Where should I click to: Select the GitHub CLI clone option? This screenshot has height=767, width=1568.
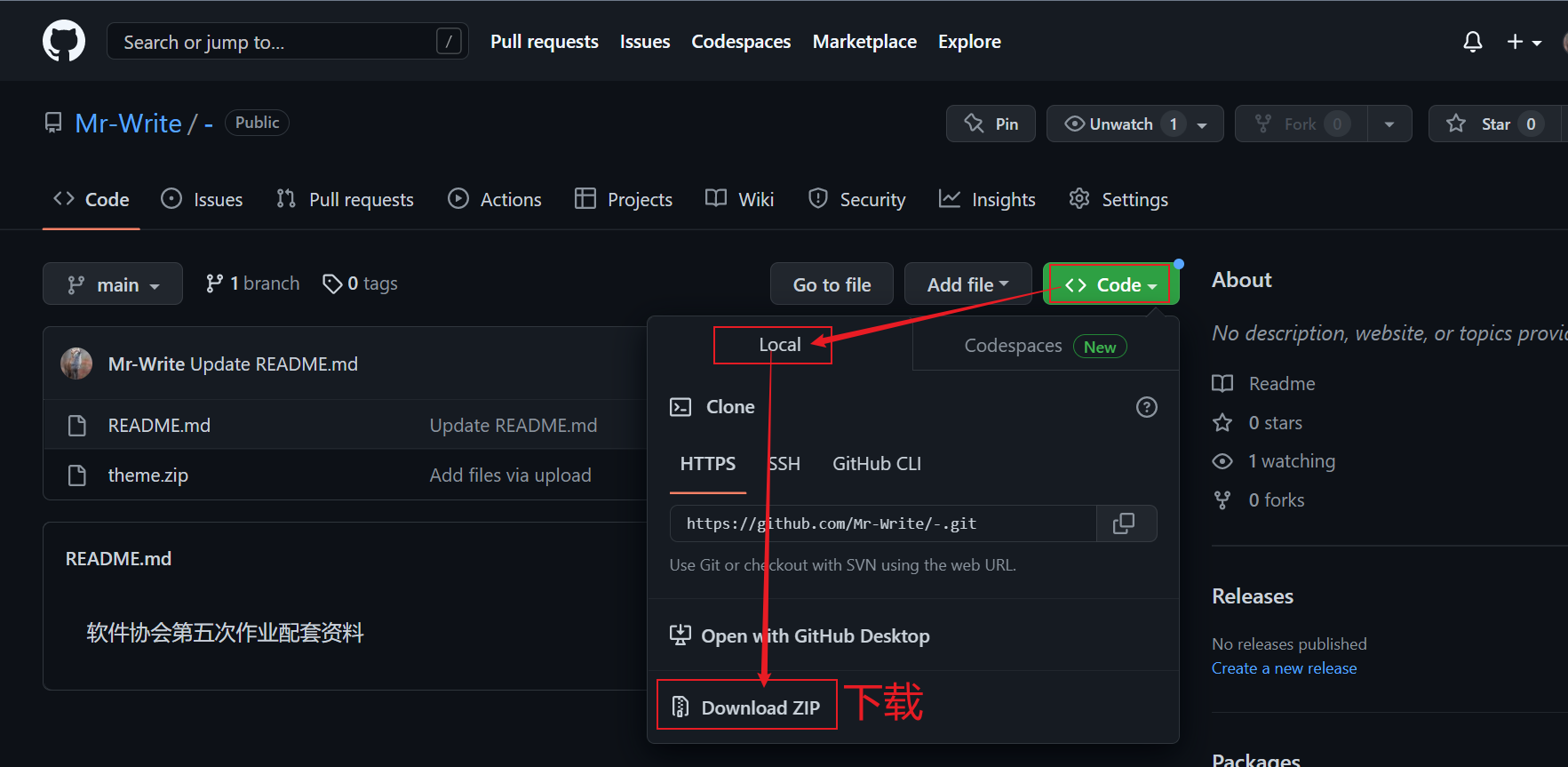(877, 464)
